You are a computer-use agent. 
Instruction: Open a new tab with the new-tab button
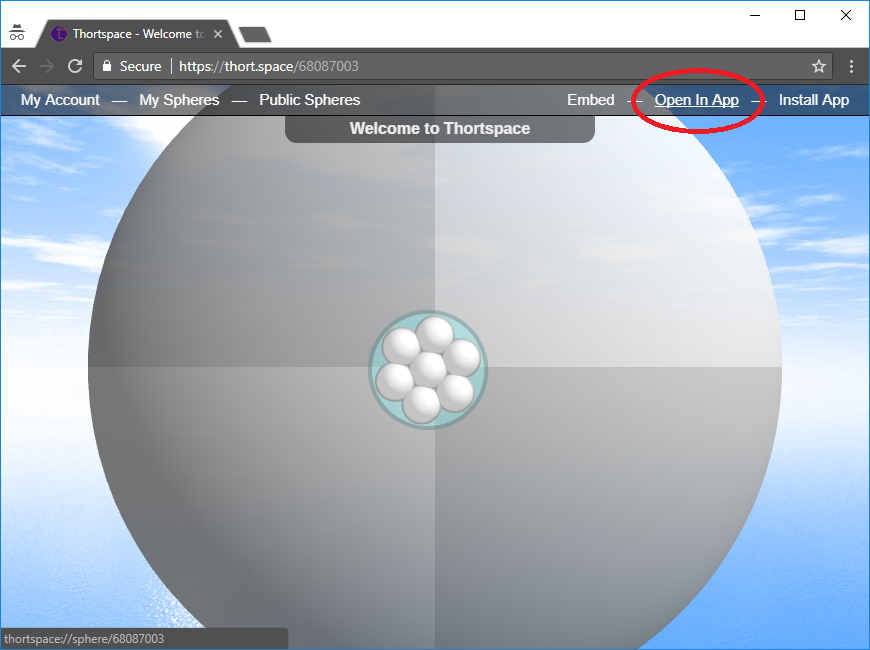pyautogui.click(x=255, y=34)
